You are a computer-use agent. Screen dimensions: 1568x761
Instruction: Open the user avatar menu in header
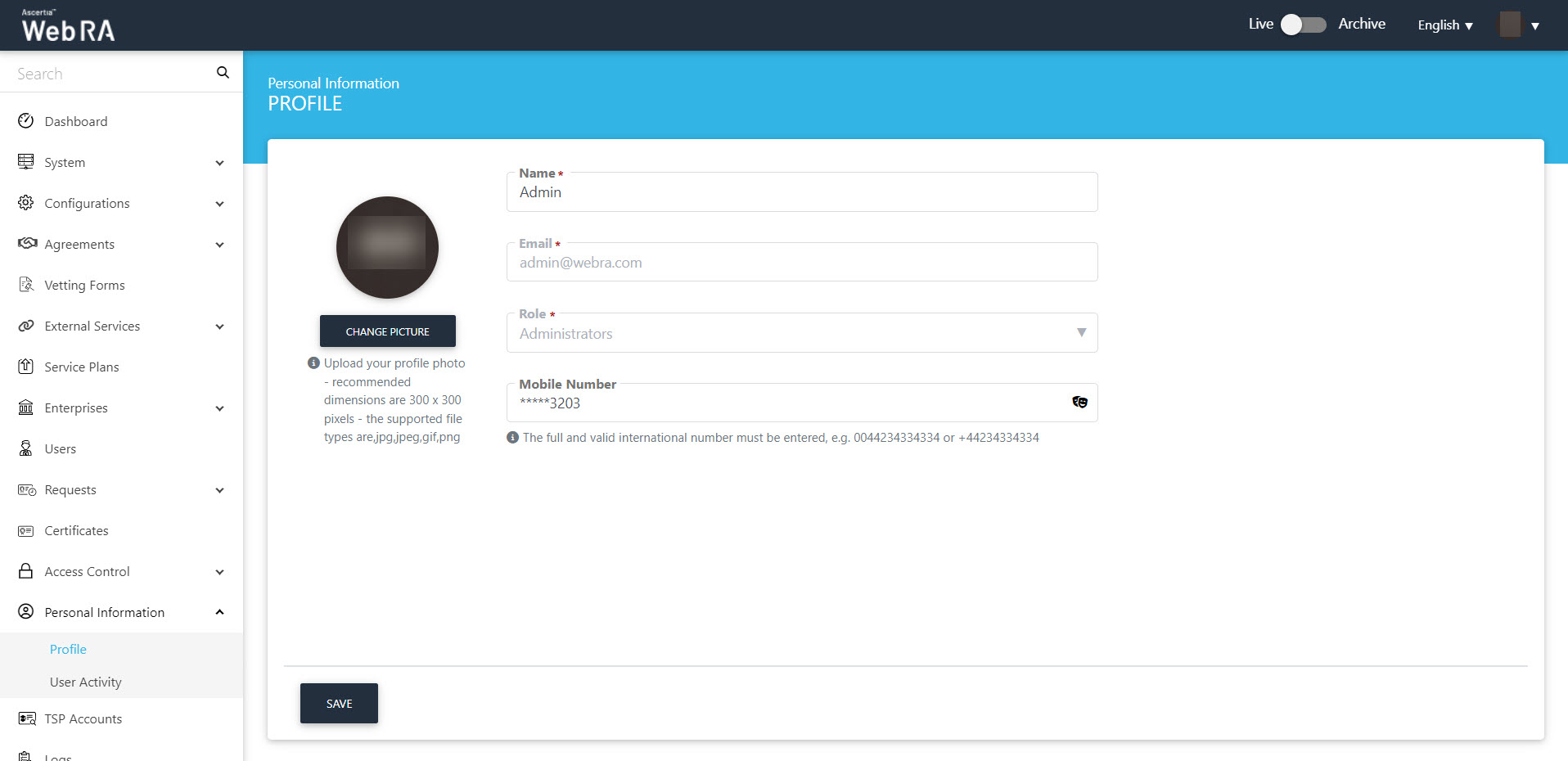(1519, 25)
